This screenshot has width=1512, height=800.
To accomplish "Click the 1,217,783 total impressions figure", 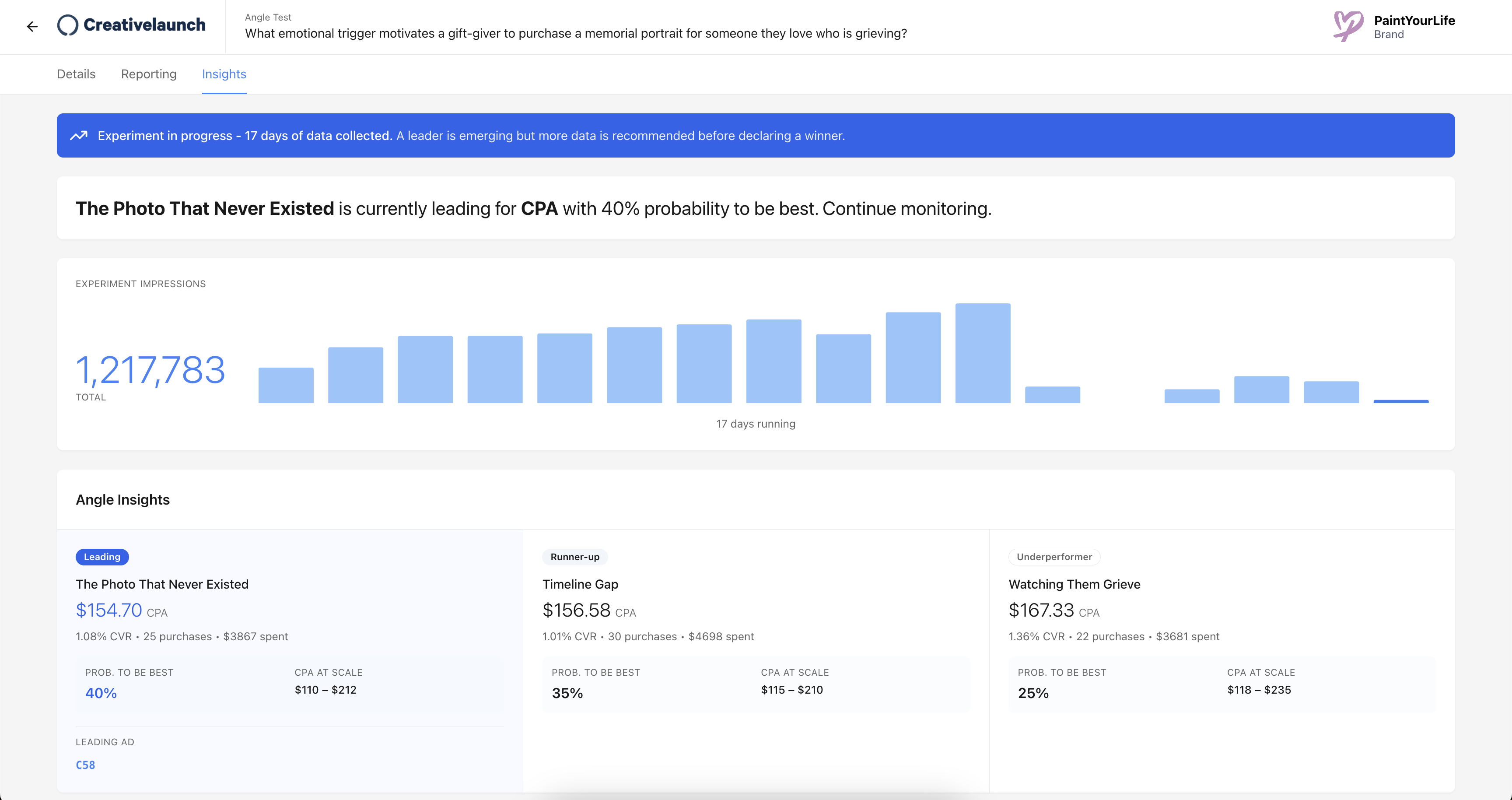I will tap(150, 370).
